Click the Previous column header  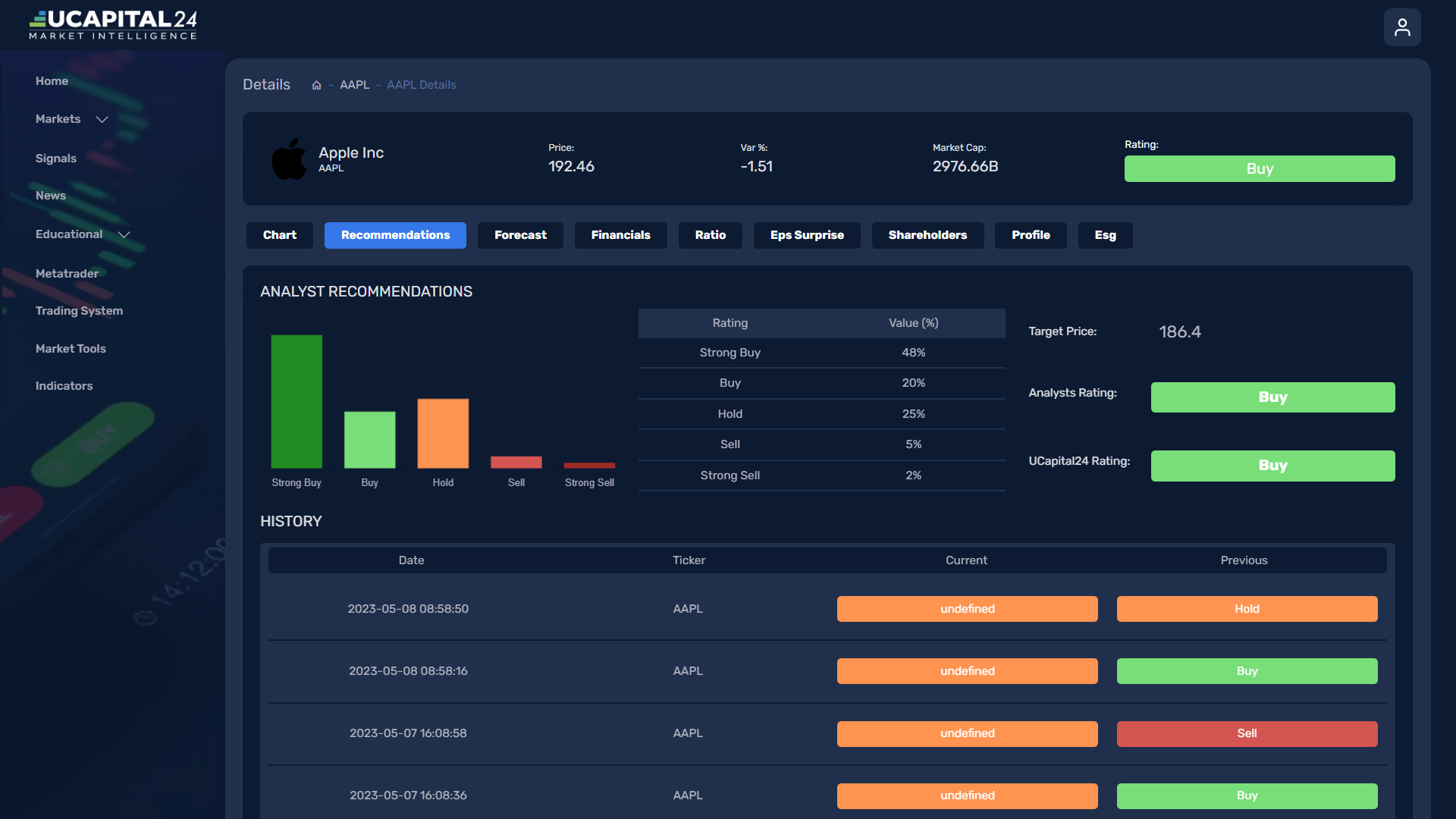click(1244, 560)
